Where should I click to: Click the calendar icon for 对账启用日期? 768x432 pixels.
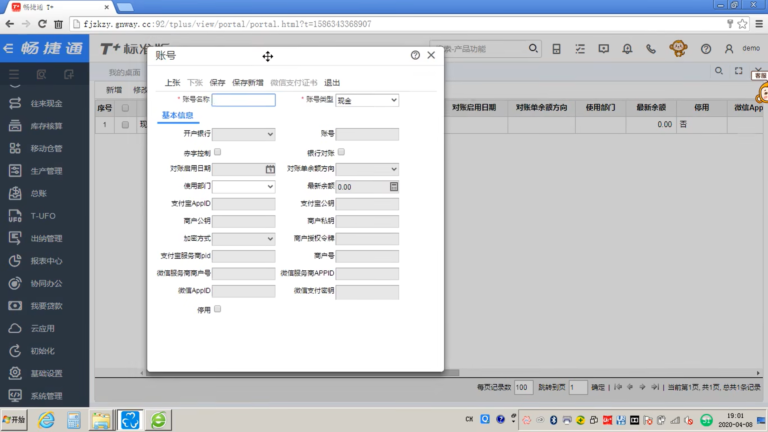pos(270,169)
